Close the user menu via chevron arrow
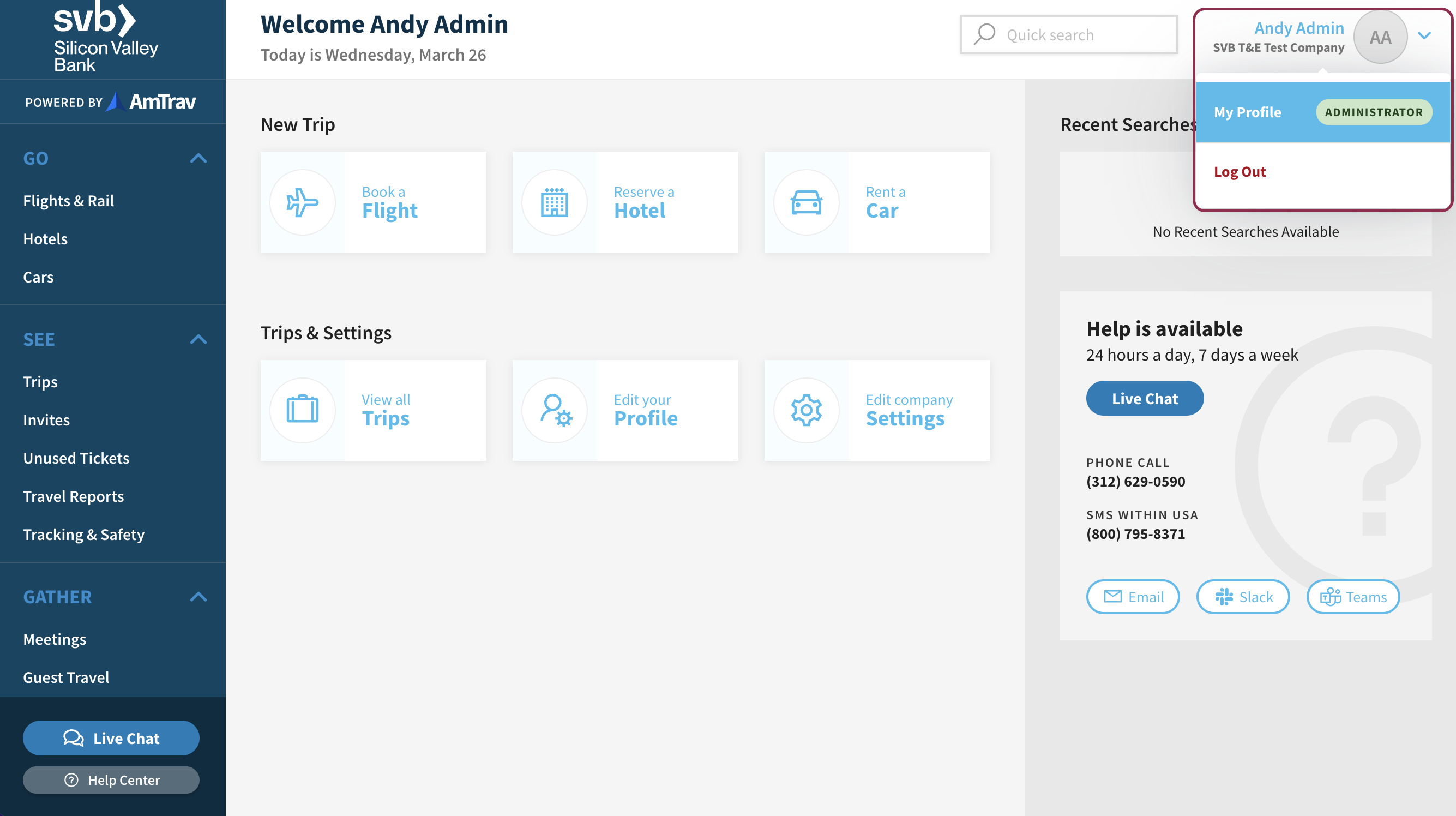 (x=1424, y=35)
